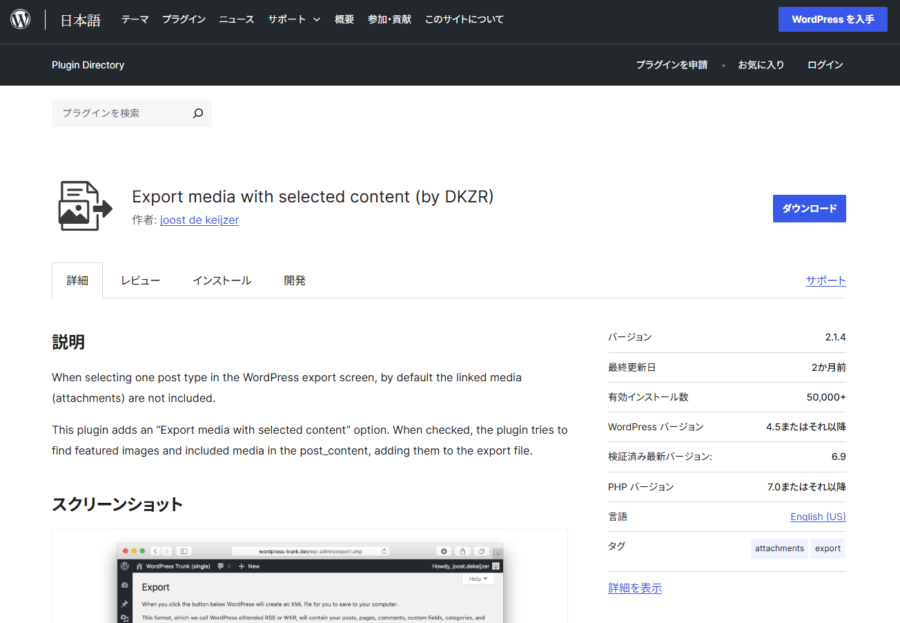Image resolution: width=900 pixels, height=623 pixels.
Task: Open the テーマ menu item
Action: point(135,19)
